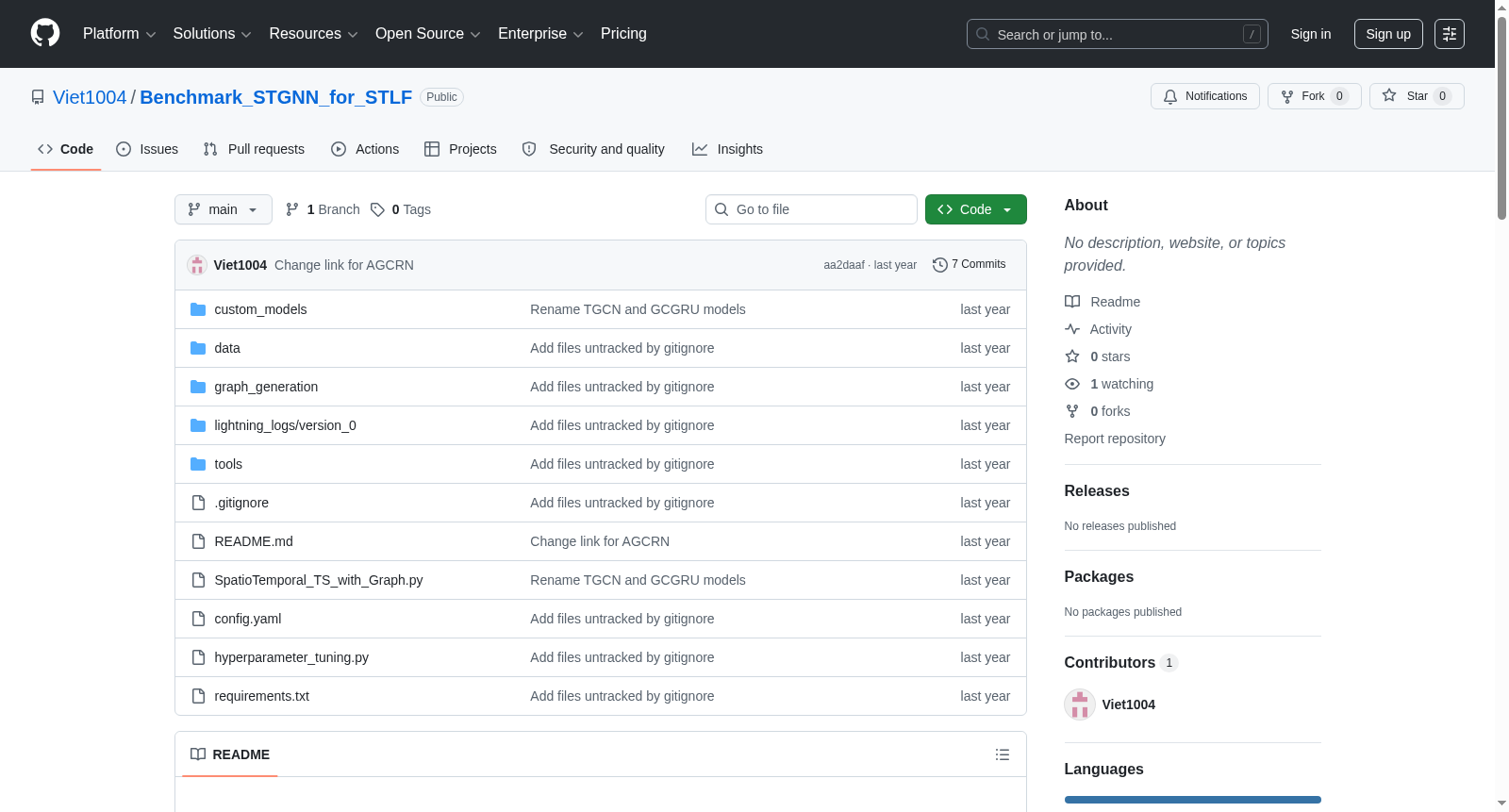Viewport: 1509px width, 812px height.
Task: Switch to the Issues tab
Action: tap(147, 149)
